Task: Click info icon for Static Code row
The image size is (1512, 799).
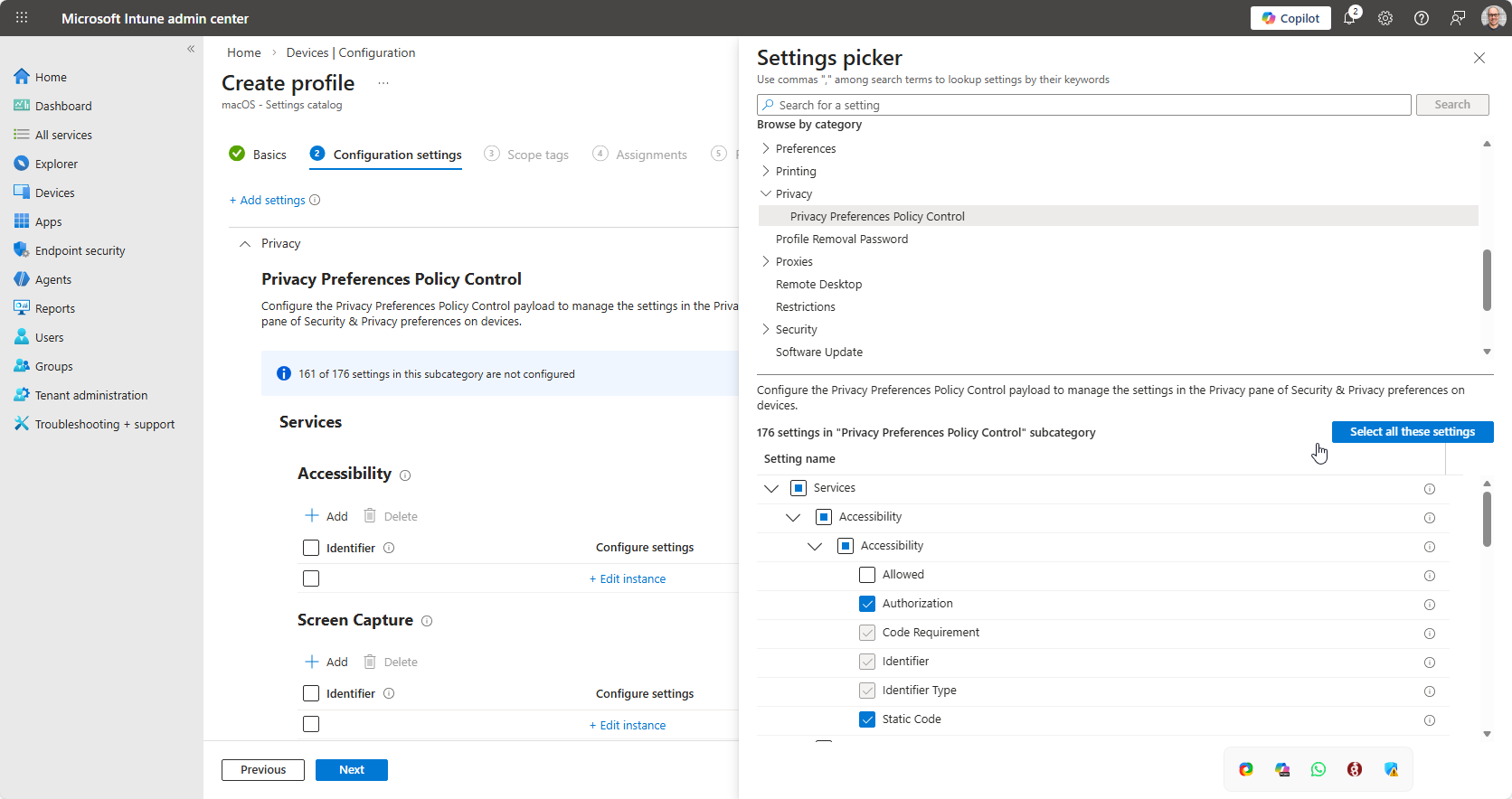Action: point(1430,720)
